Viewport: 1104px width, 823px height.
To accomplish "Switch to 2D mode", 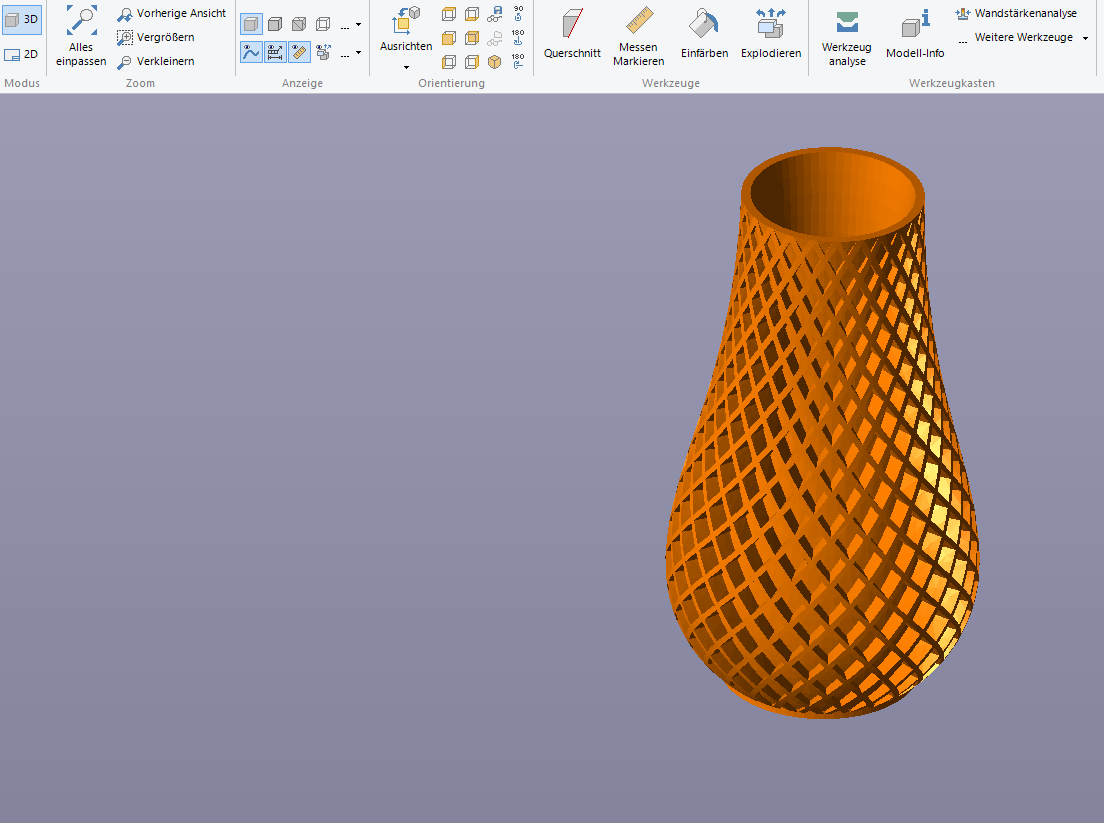I will click(21, 54).
